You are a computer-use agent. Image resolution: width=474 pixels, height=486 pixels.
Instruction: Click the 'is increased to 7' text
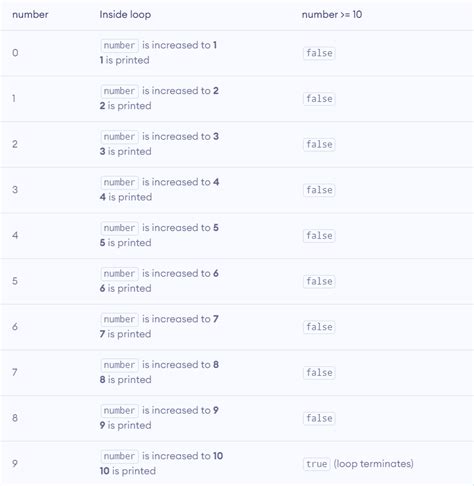click(x=180, y=319)
